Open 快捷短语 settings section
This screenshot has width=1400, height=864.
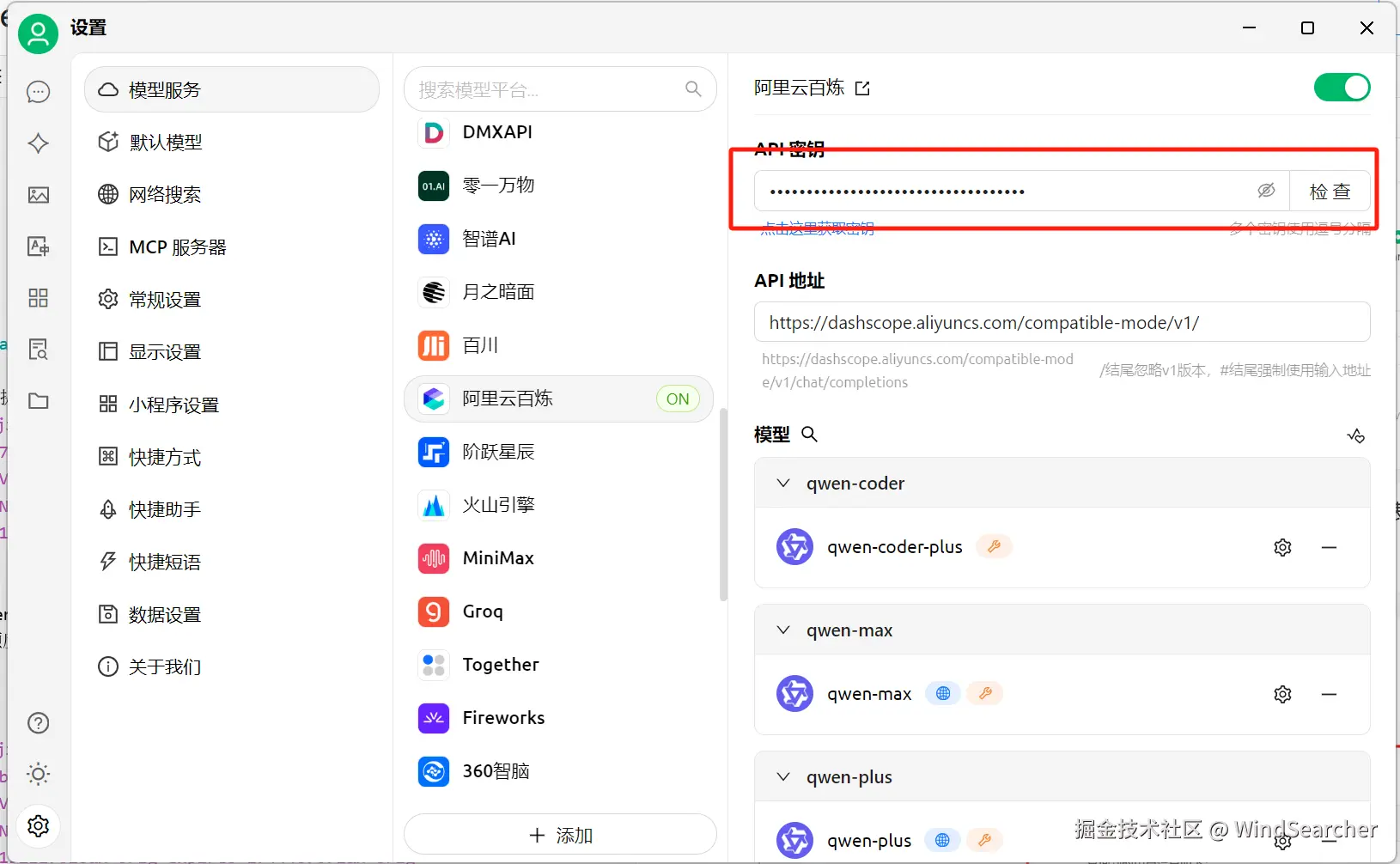coord(232,562)
